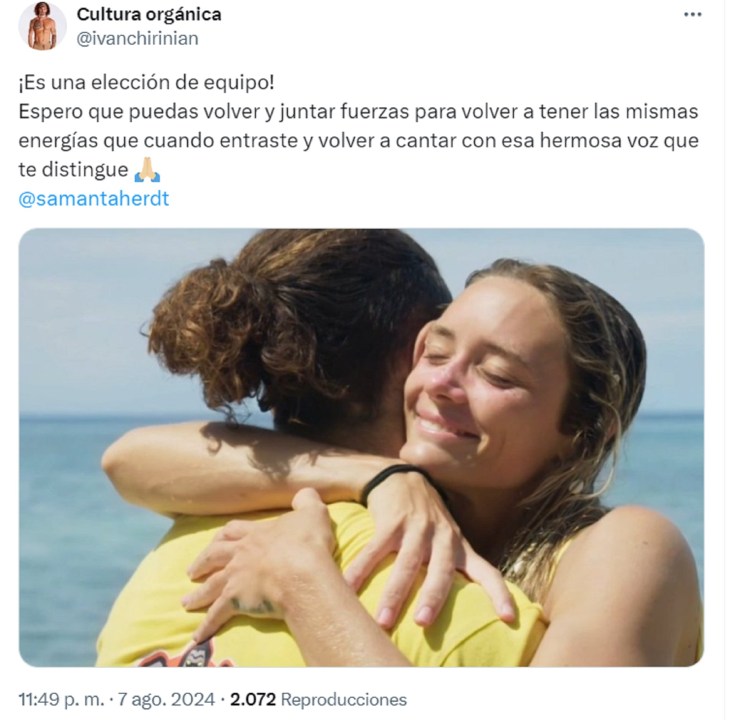Click the orange graphic on yellow shirt
This screenshot has height=720, width=730.
(186, 655)
